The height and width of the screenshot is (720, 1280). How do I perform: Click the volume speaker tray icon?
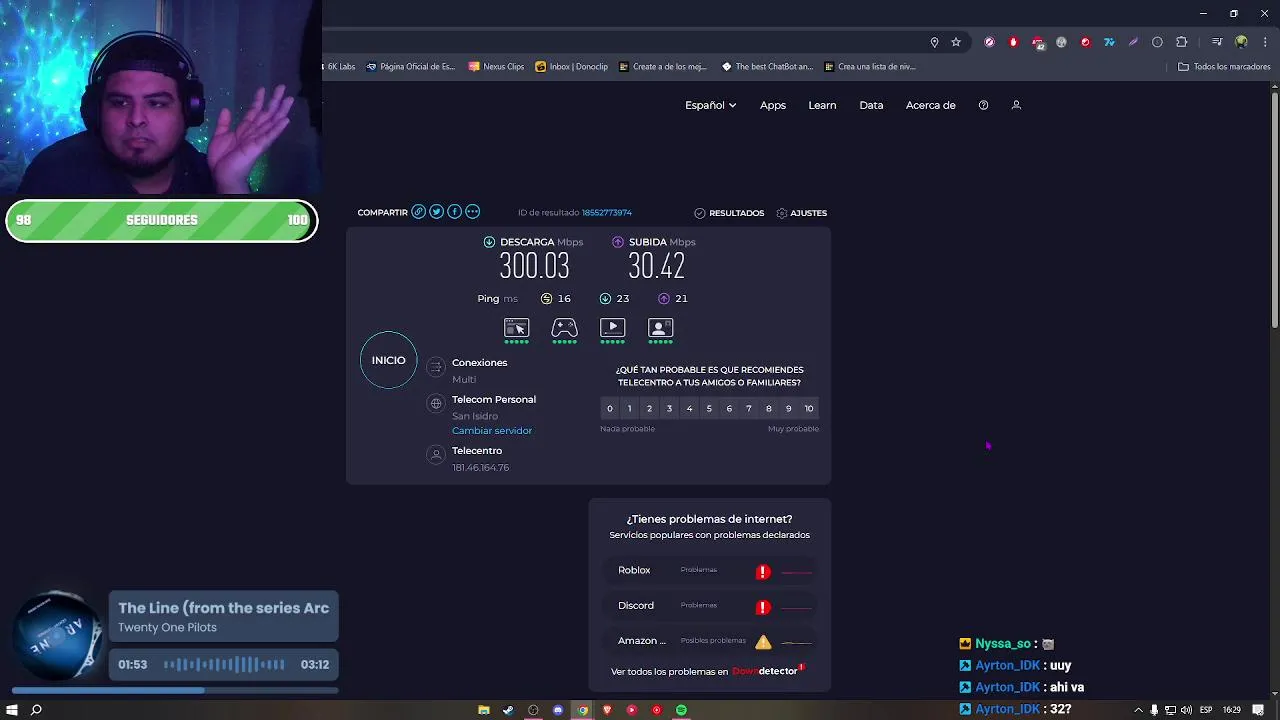pyautogui.click(x=1186, y=710)
